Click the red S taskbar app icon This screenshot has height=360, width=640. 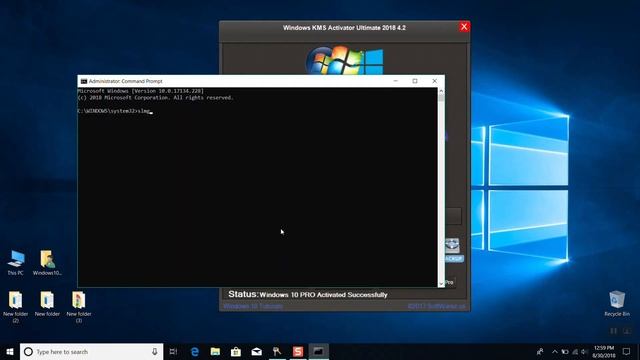click(x=298, y=351)
